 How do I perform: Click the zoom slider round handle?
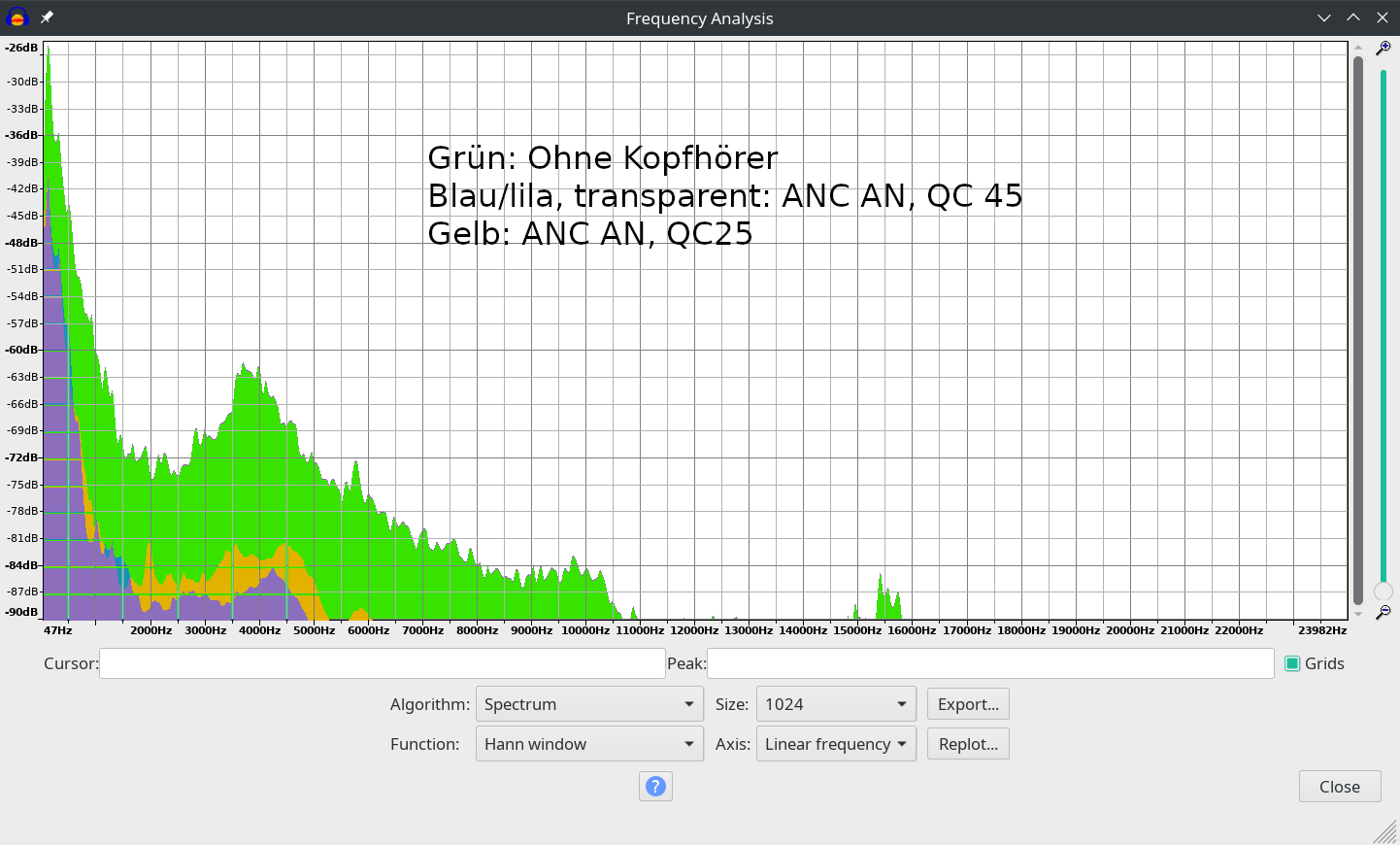pos(1383,591)
